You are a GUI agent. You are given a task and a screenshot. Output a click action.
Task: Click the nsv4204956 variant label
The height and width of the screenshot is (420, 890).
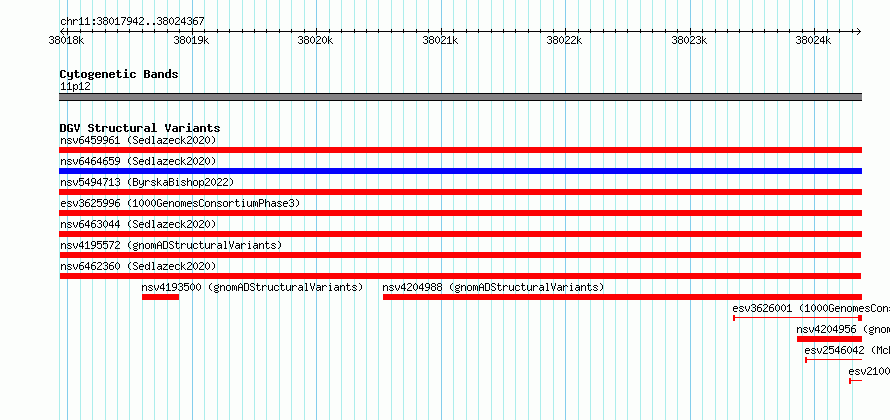click(843, 329)
